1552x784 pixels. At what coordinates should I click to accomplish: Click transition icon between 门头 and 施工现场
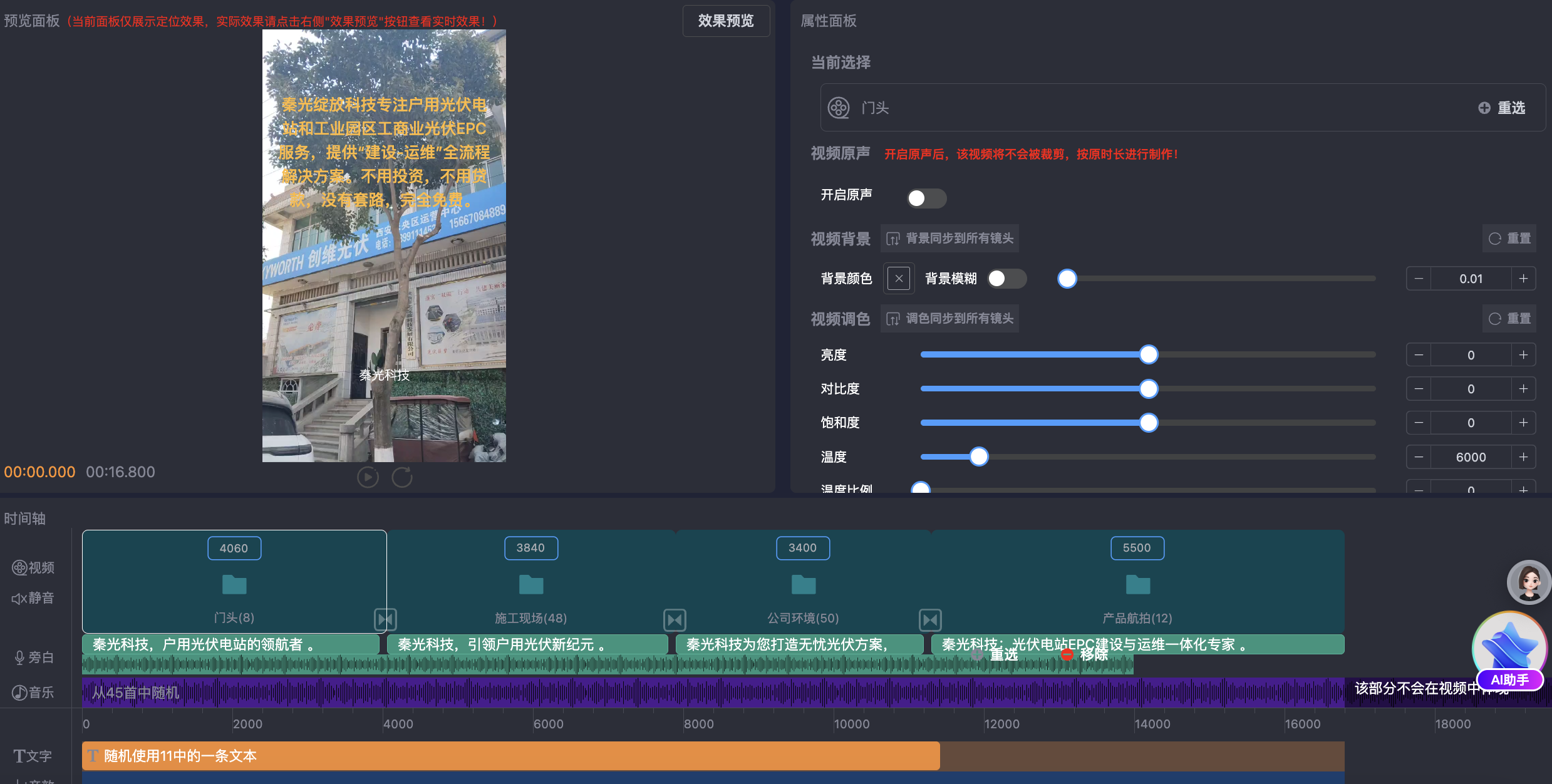(385, 620)
